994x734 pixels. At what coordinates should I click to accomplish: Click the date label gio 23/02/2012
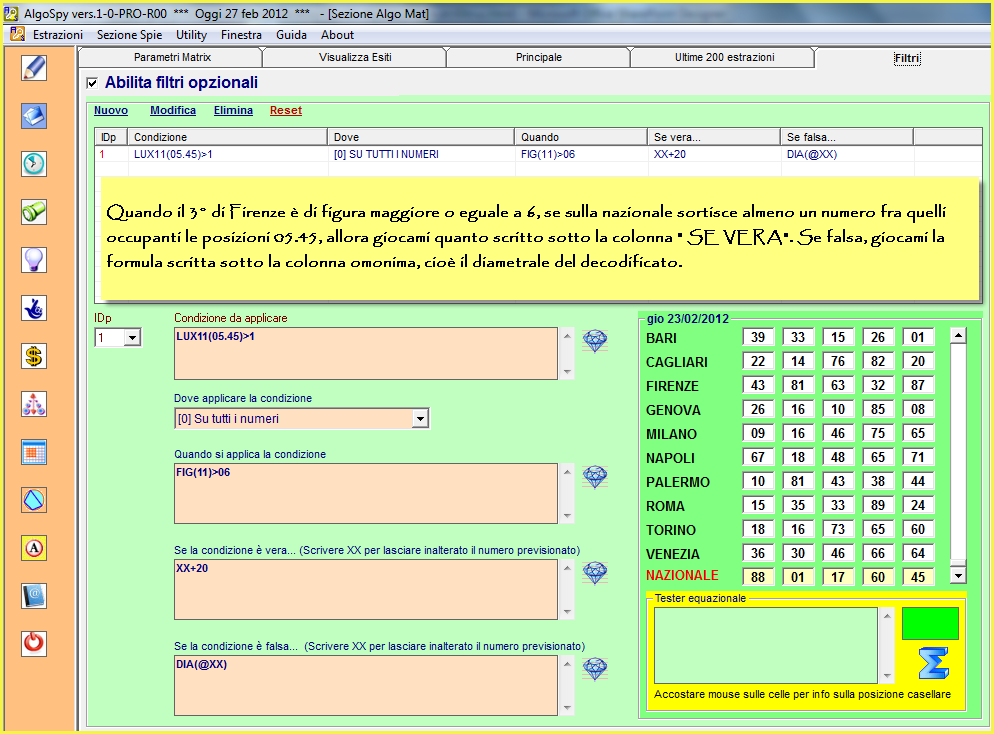pyautogui.click(x=688, y=319)
